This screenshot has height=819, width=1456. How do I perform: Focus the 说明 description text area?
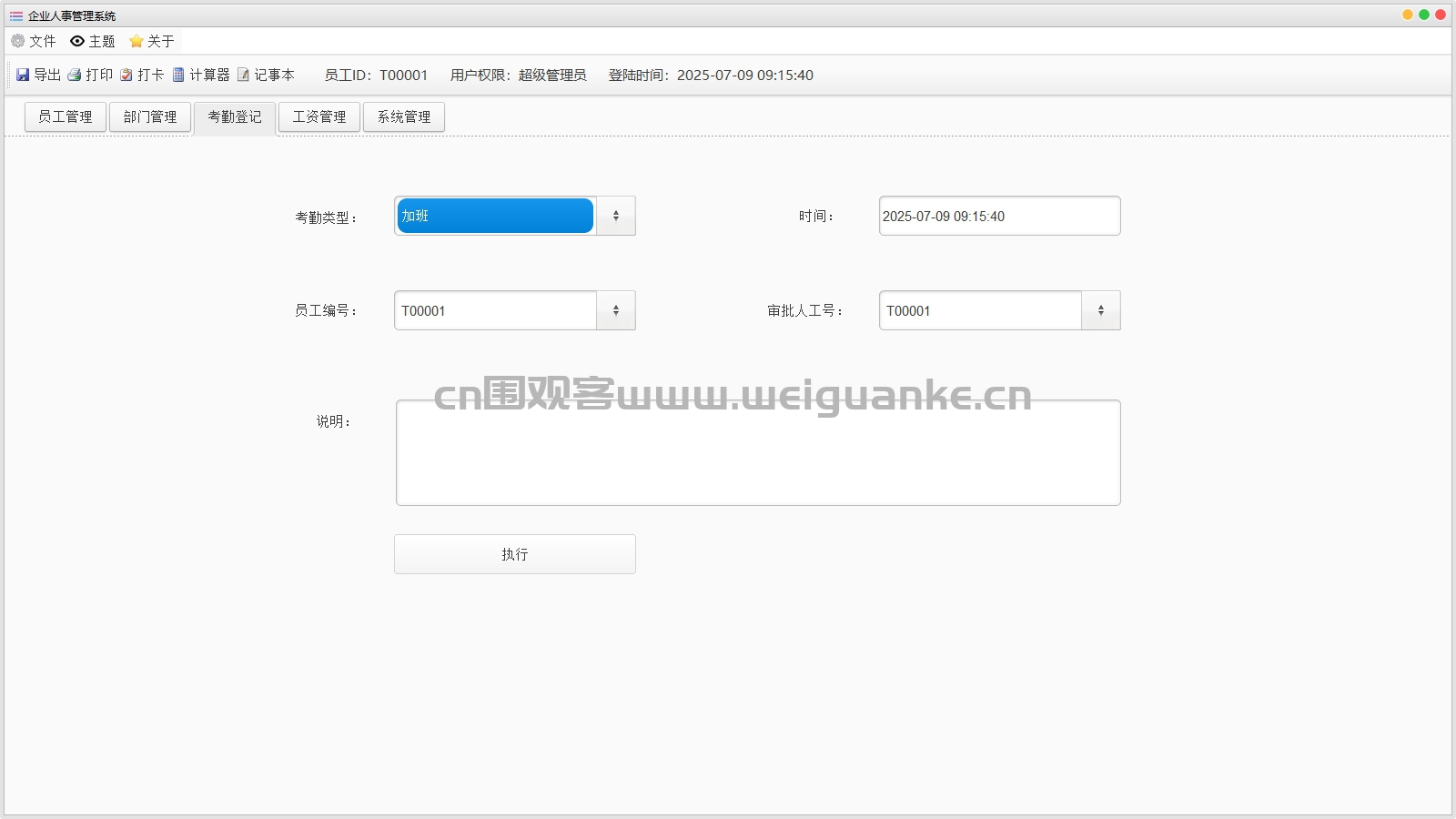click(758, 452)
